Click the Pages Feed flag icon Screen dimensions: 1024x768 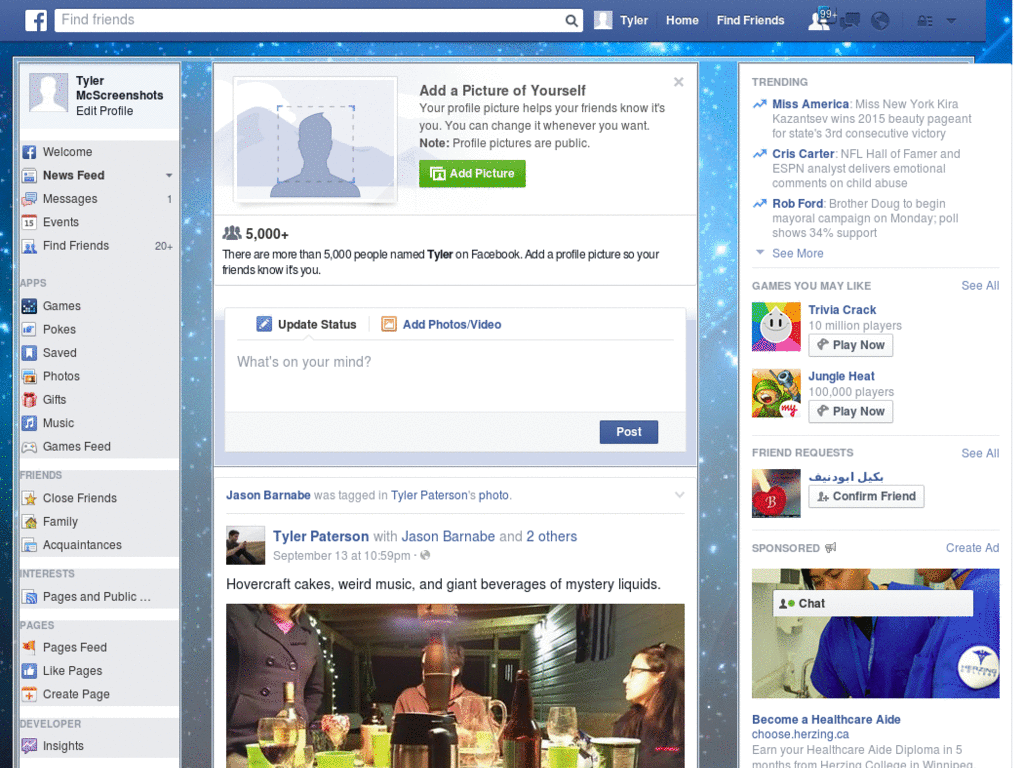tap(29, 648)
